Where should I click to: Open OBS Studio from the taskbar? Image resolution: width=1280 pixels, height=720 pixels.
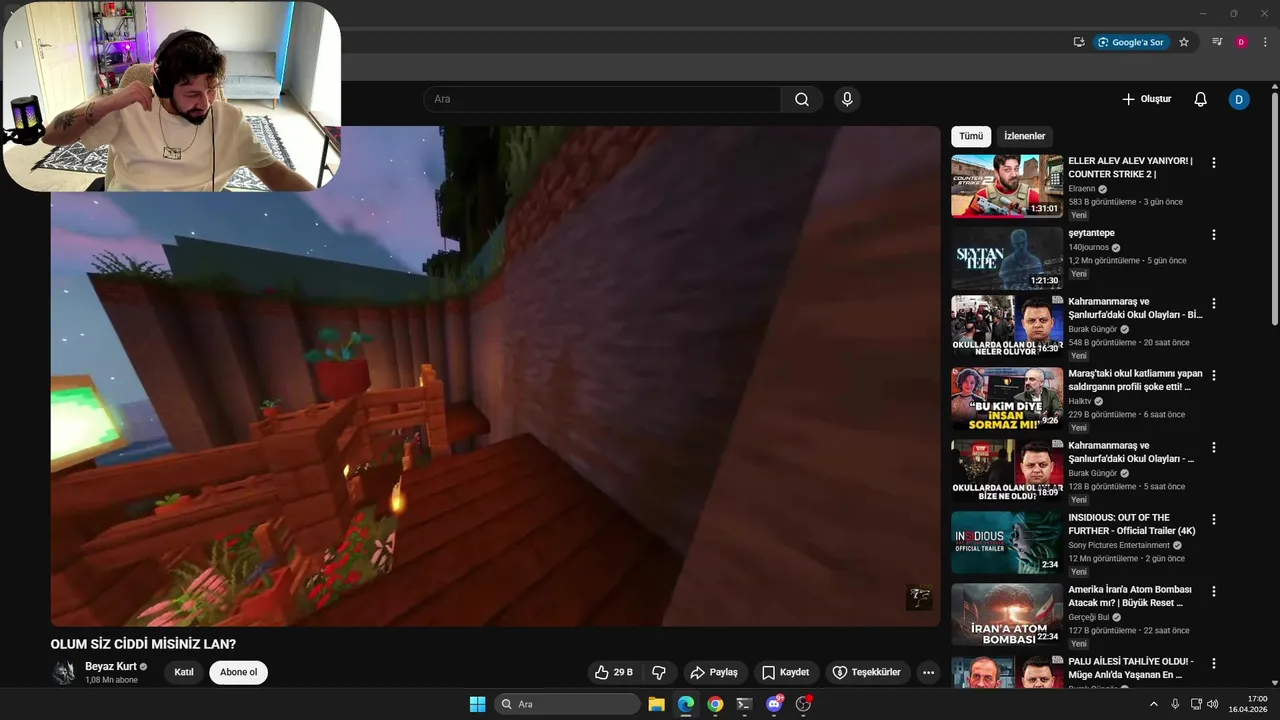[803, 704]
